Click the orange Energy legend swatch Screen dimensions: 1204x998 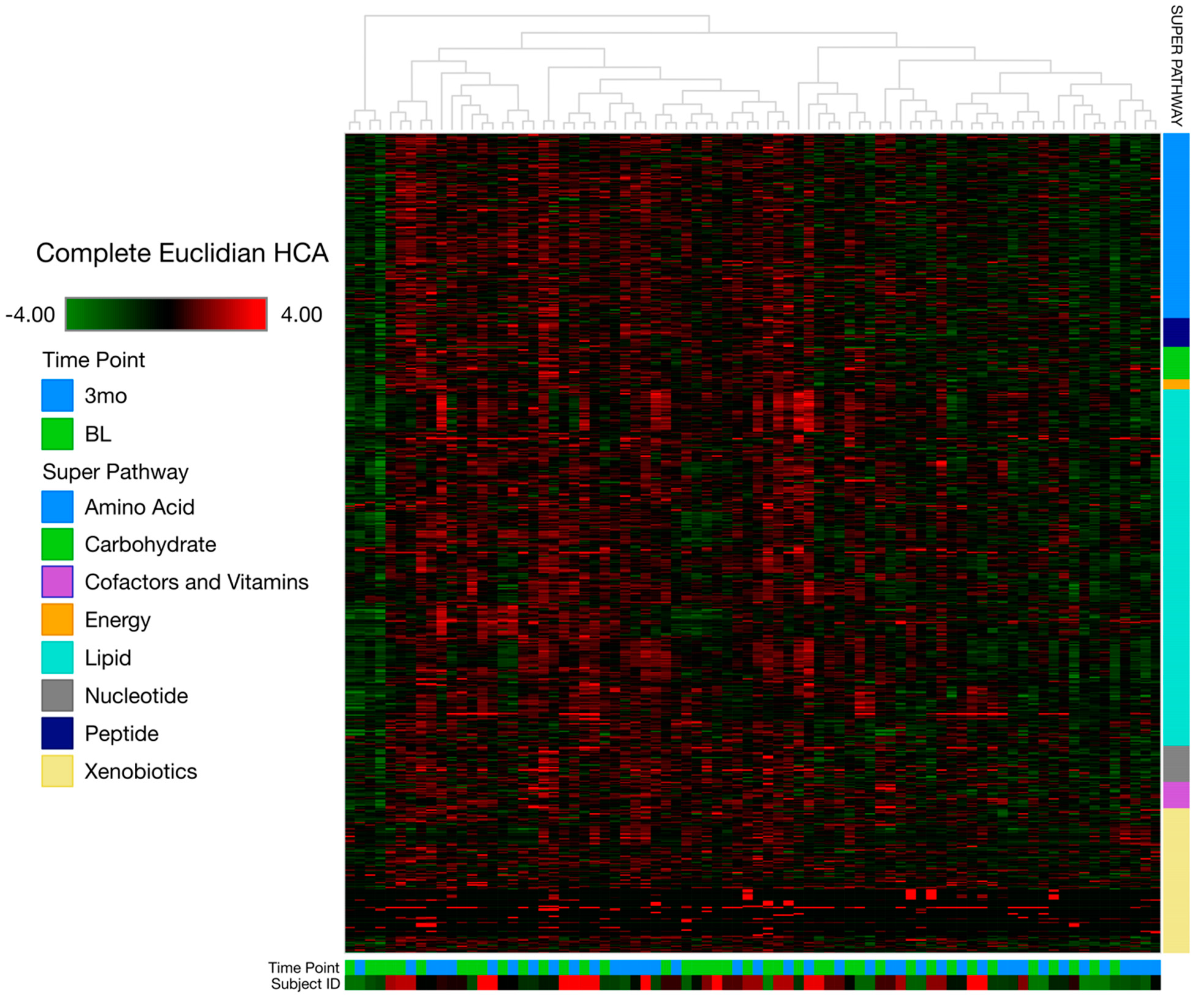(57, 619)
